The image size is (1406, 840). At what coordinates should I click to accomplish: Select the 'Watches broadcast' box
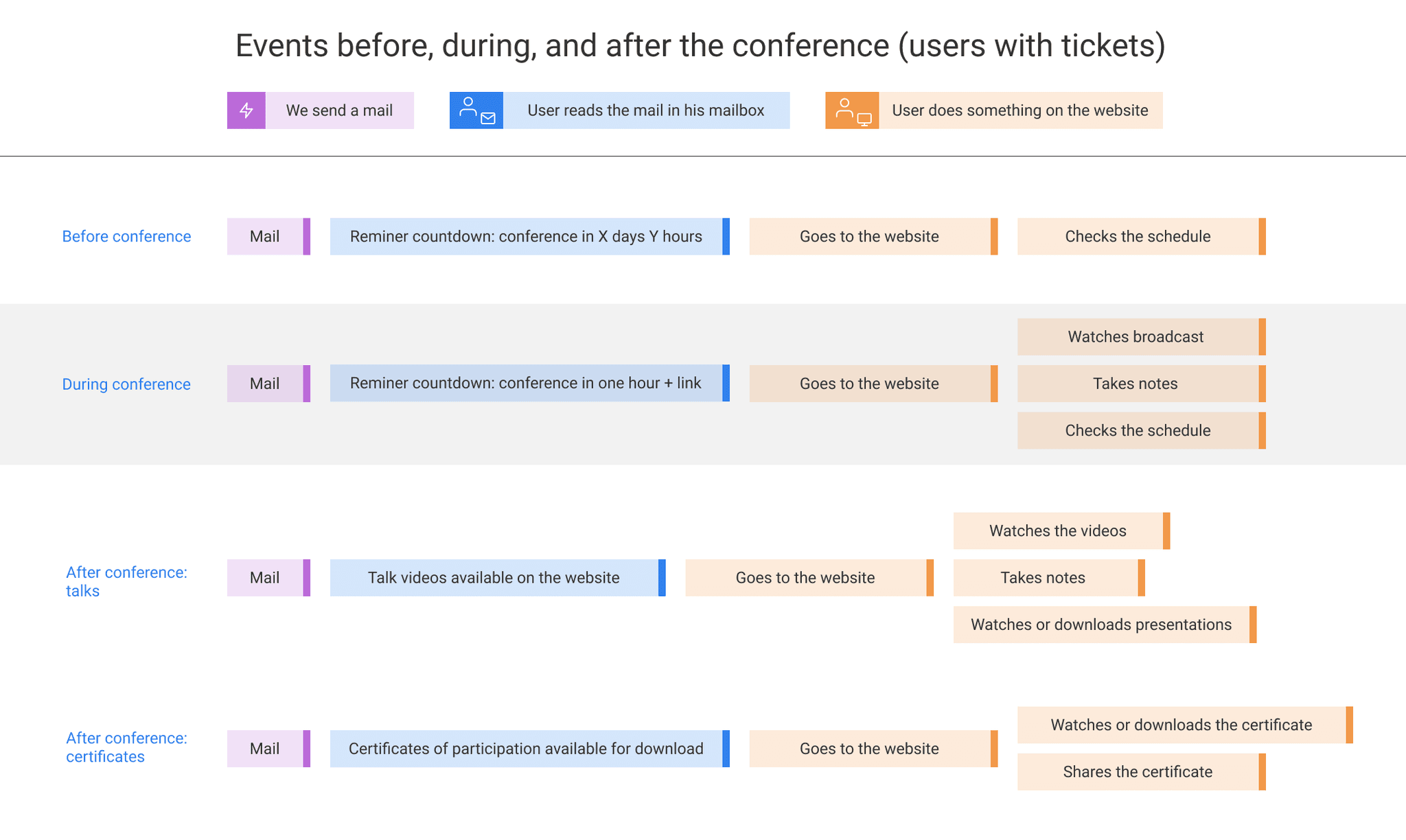point(1136,337)
